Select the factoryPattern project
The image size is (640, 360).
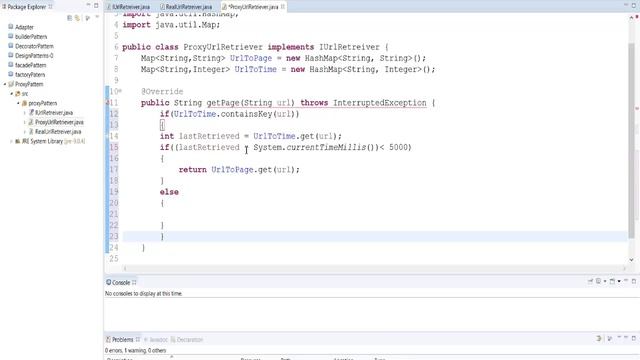pos(30,75)
